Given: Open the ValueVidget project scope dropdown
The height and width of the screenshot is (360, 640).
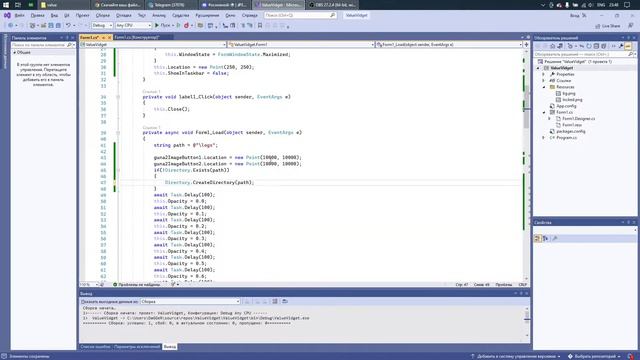Looking at the screenshot, I should pos(153,44).
